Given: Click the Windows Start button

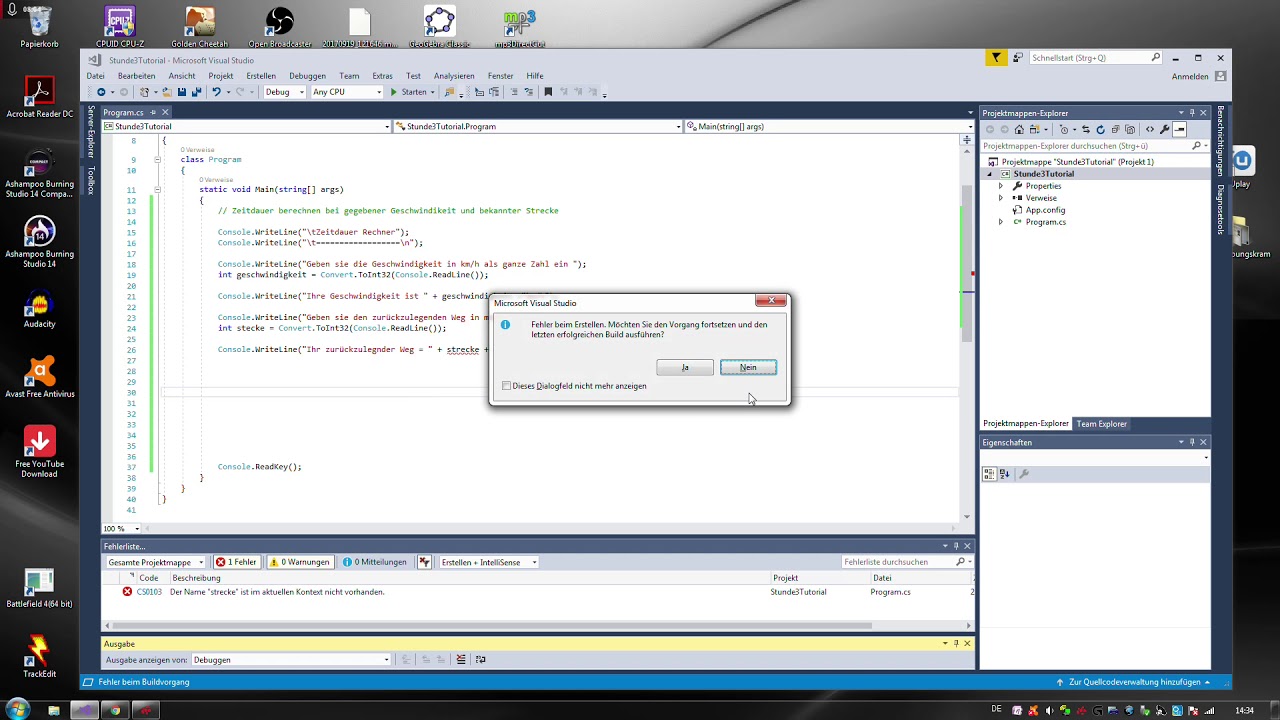Looking at the screenshot, I should coord(17,710).
